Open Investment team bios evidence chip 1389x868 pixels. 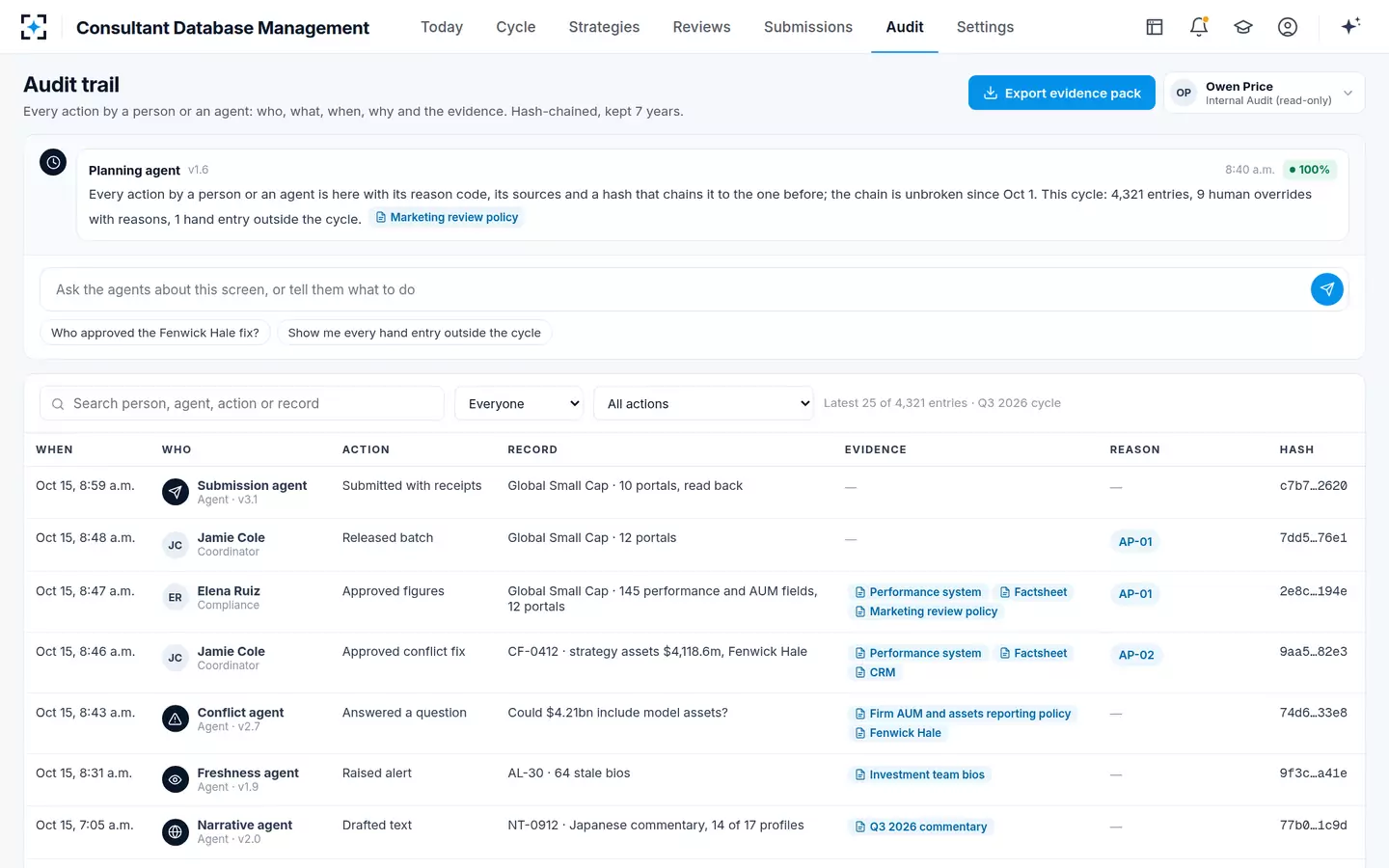click(x=920, y=774)
